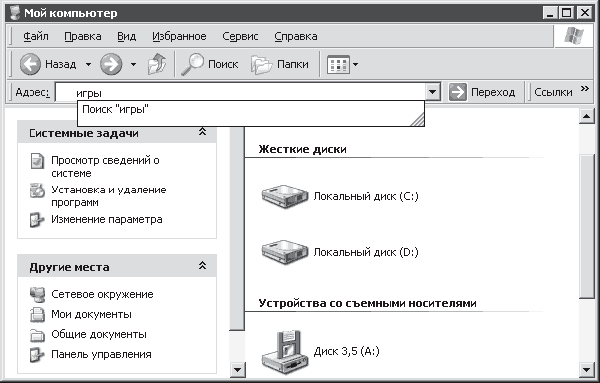Click Изменение параметра icon

[x=37, y=220]
